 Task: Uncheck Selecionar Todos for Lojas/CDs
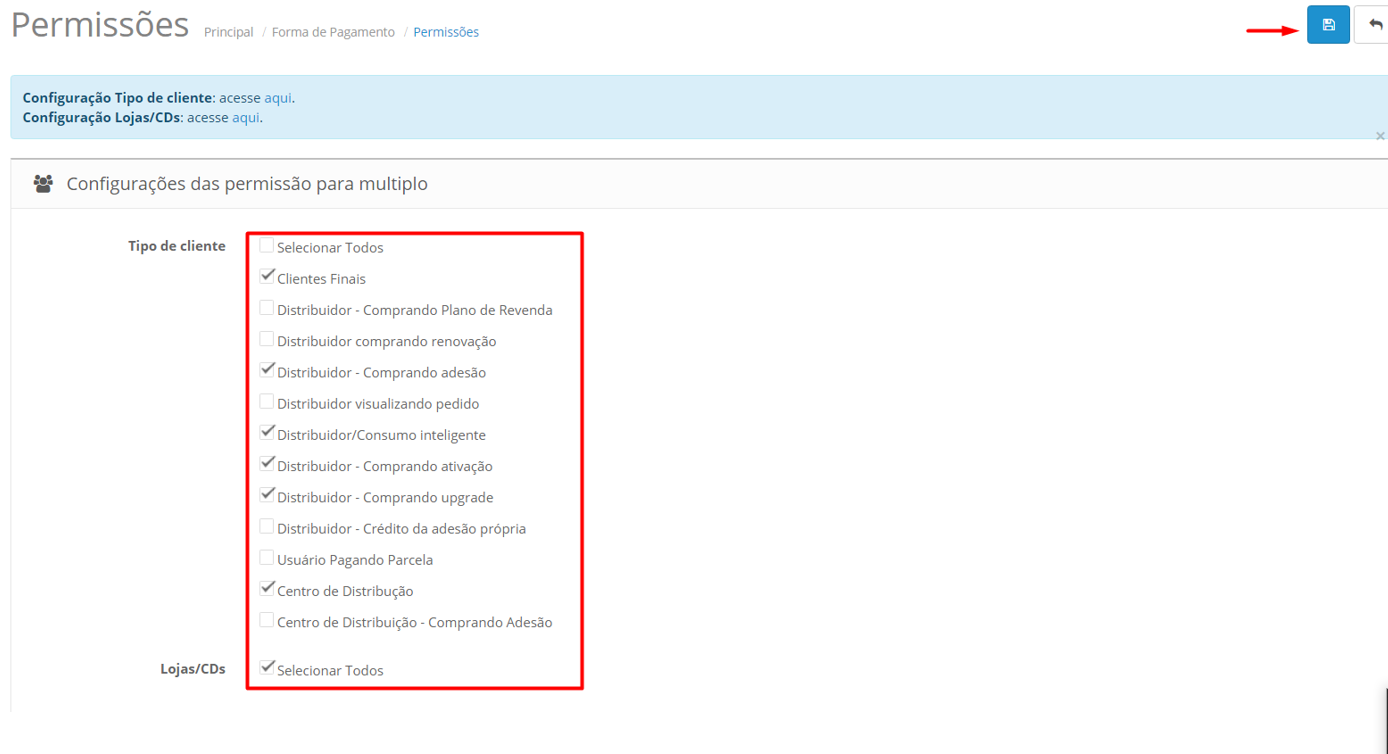coord(267,668)
